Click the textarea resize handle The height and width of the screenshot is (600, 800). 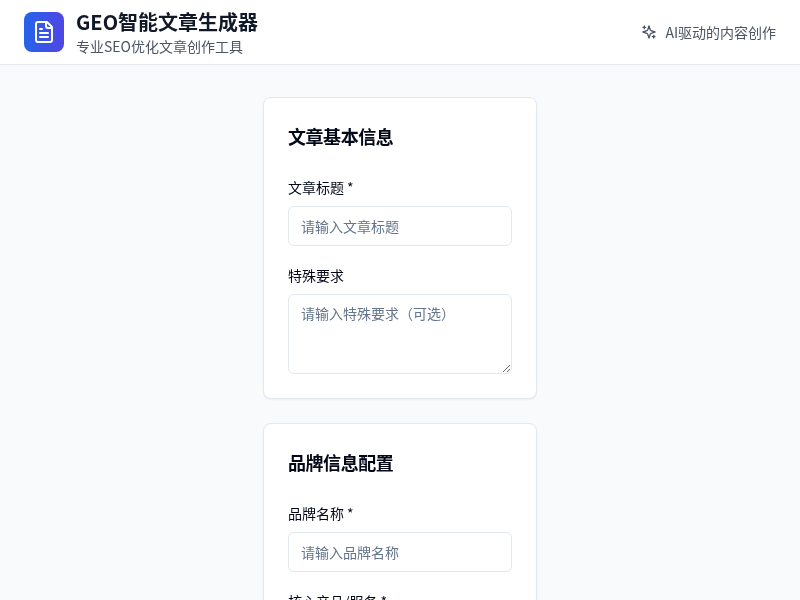point(506,367)
